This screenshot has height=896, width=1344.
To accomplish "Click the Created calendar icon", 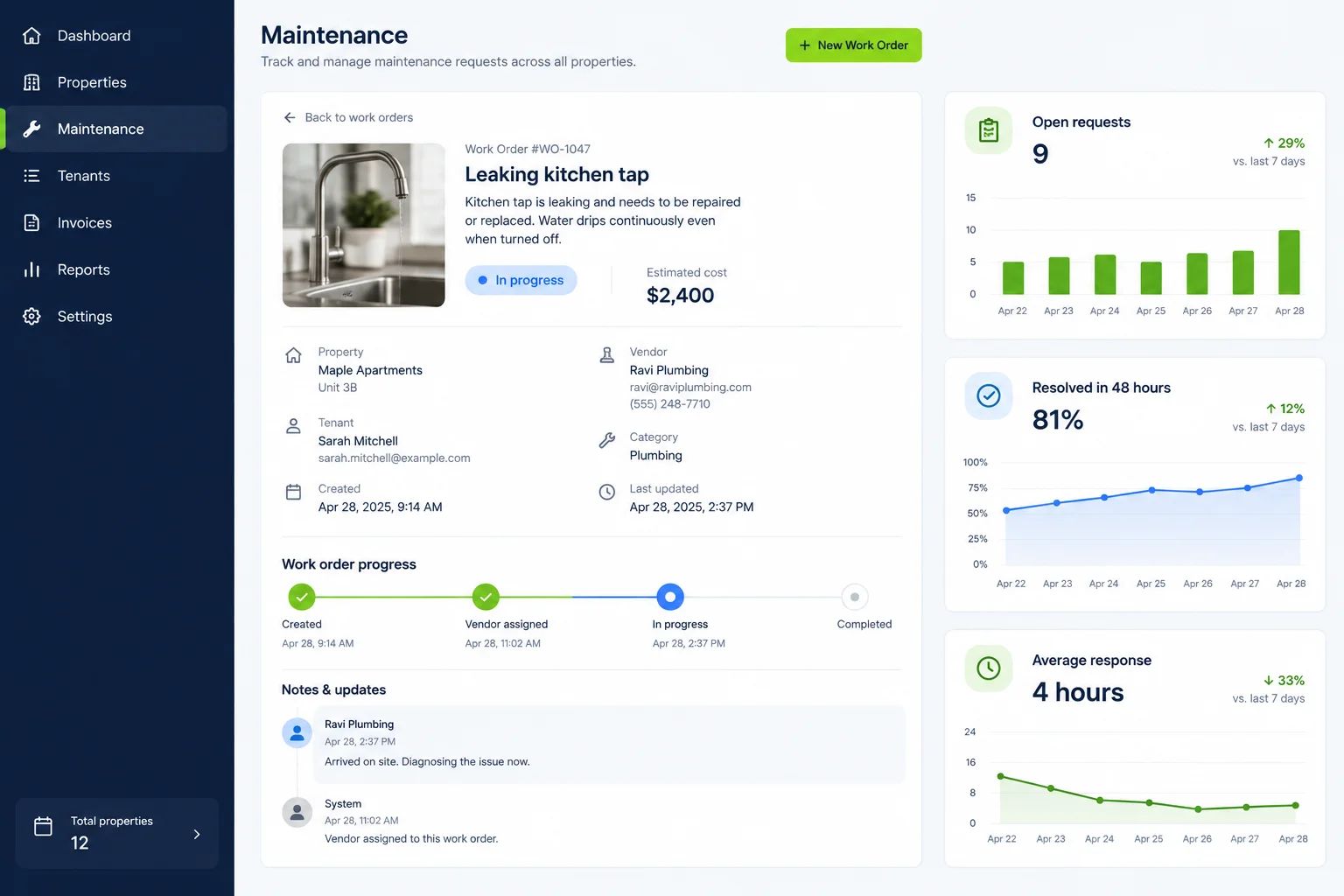I will coord(294,492).
